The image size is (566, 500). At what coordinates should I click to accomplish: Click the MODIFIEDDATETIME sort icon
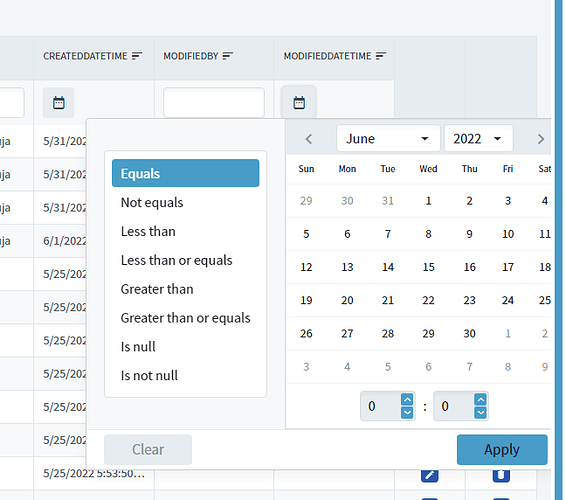pyautogui.click(x=381, y=56)
